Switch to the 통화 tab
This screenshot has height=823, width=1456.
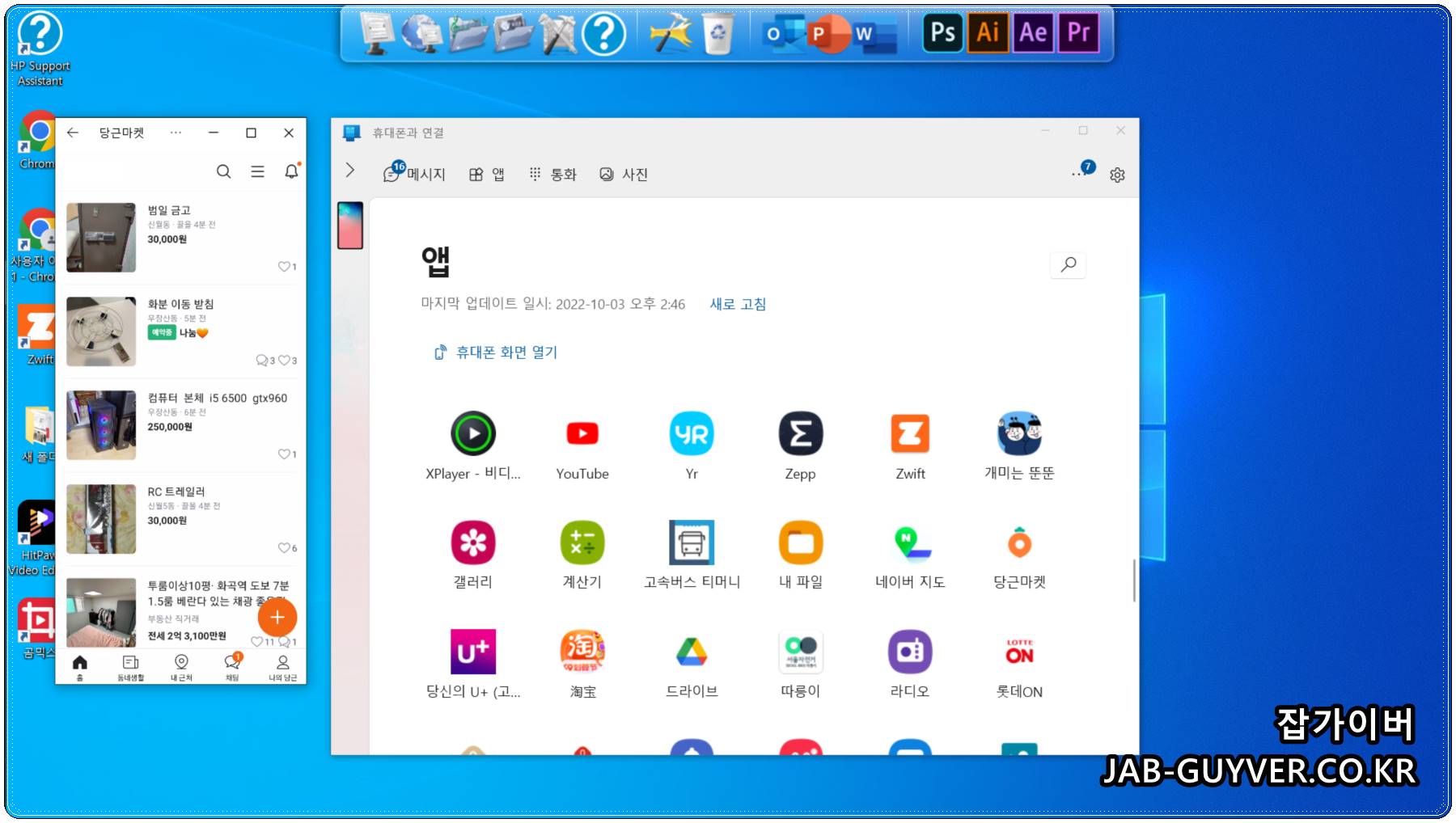click(552, 175)
